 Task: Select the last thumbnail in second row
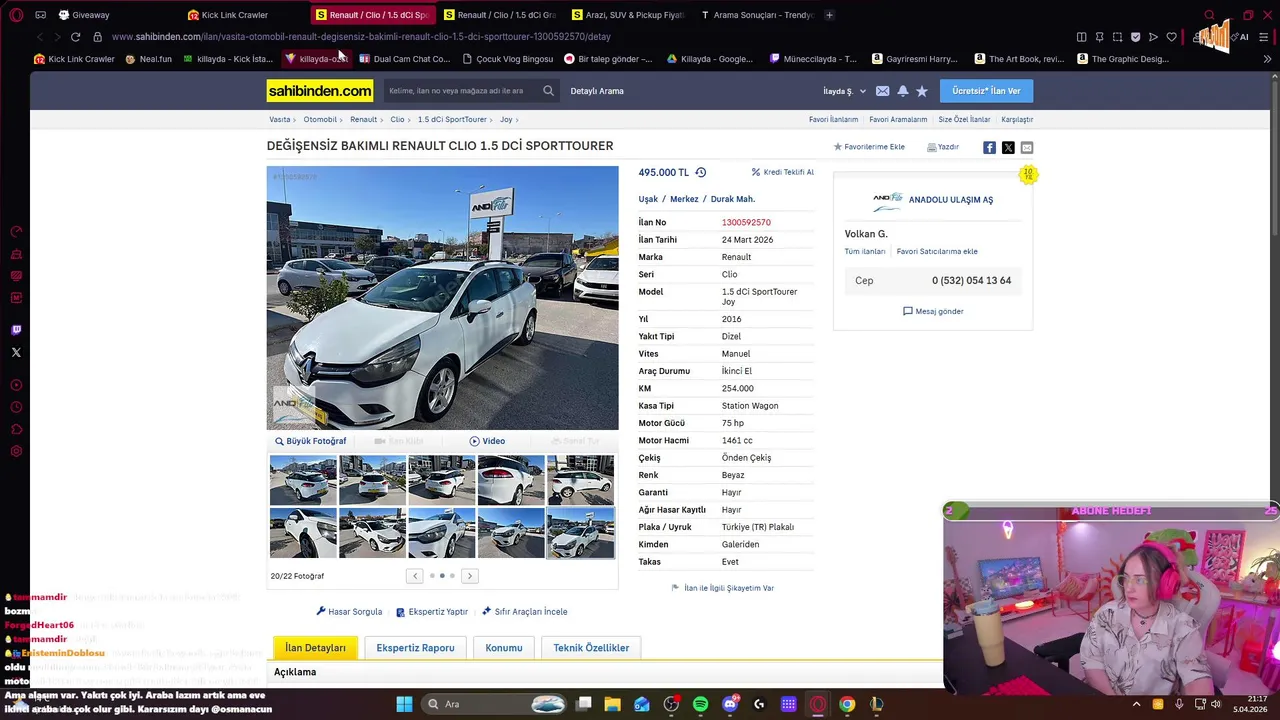coord(580,533)
